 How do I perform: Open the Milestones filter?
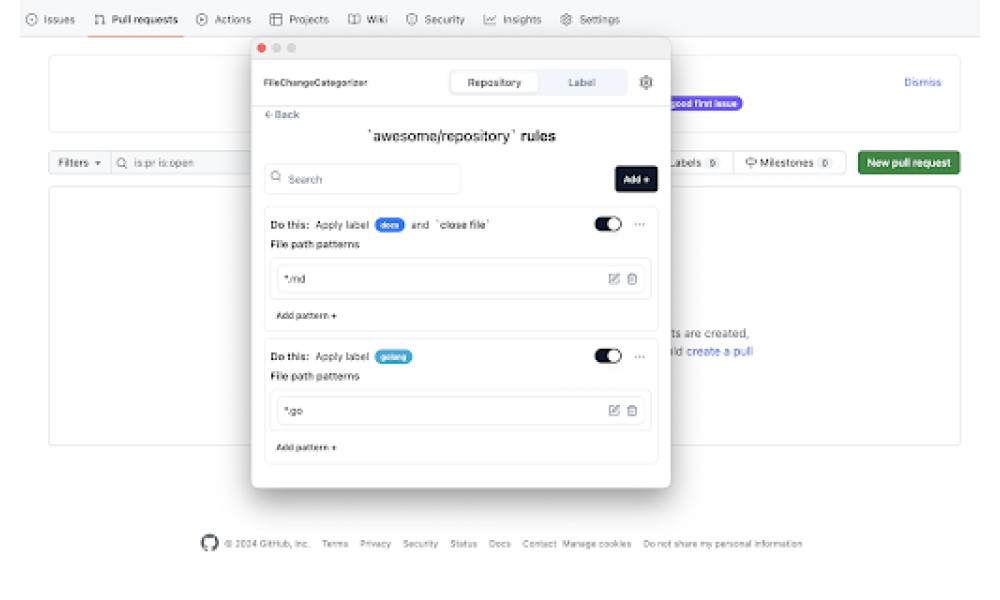click(788, 163)
